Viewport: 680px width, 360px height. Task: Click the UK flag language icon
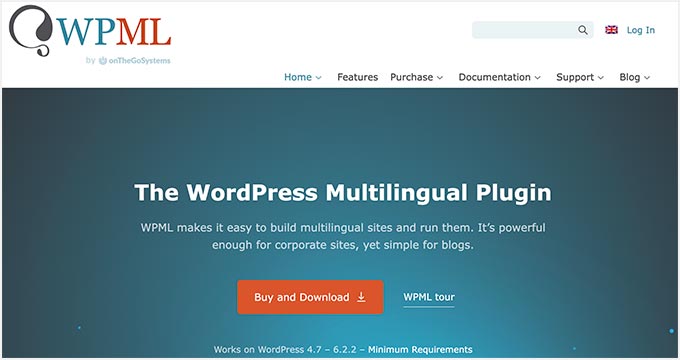[611, 30]
